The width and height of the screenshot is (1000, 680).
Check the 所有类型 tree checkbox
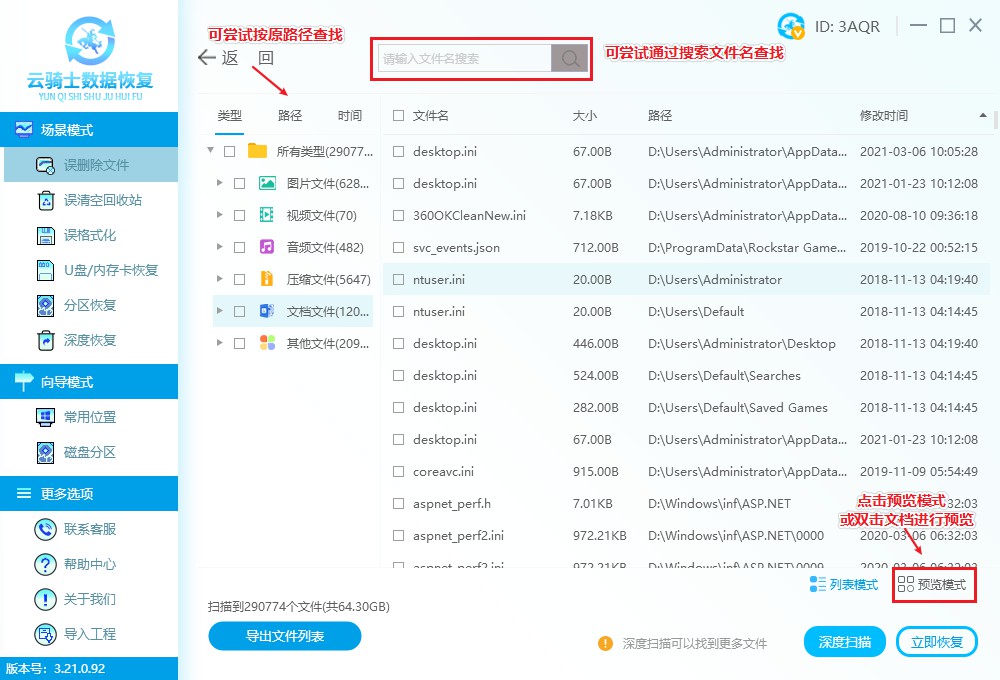tap(230, 152)
